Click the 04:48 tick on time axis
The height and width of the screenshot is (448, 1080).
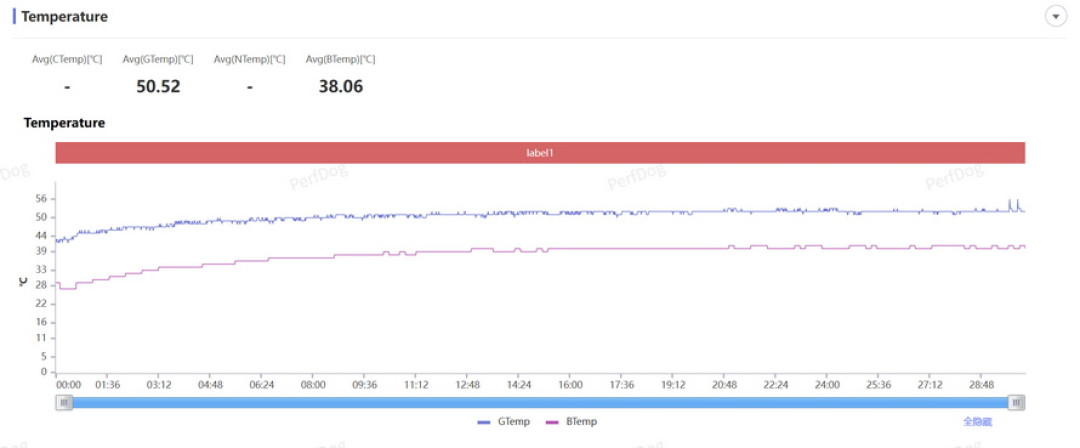coord(210,385)
